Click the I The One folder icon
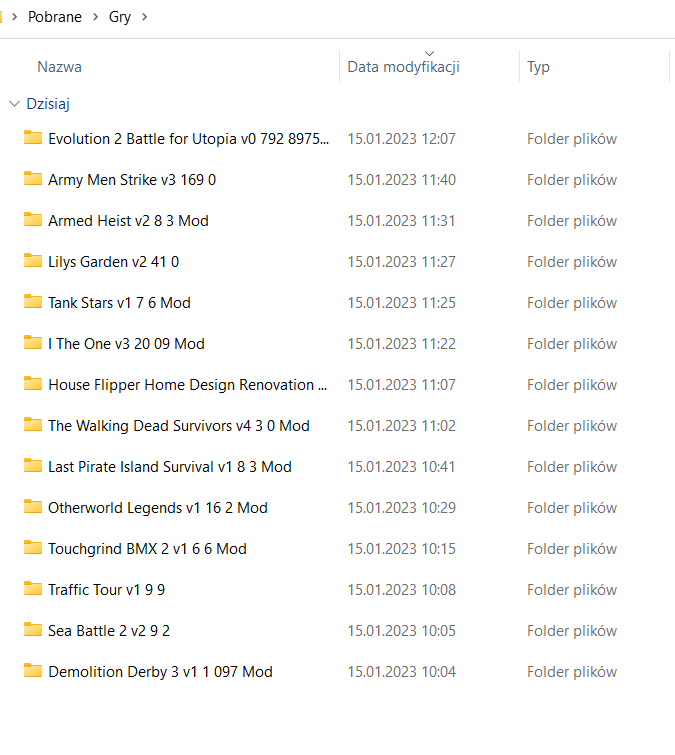This screenshot has width=675, height=755. click(x=33, y=342)
